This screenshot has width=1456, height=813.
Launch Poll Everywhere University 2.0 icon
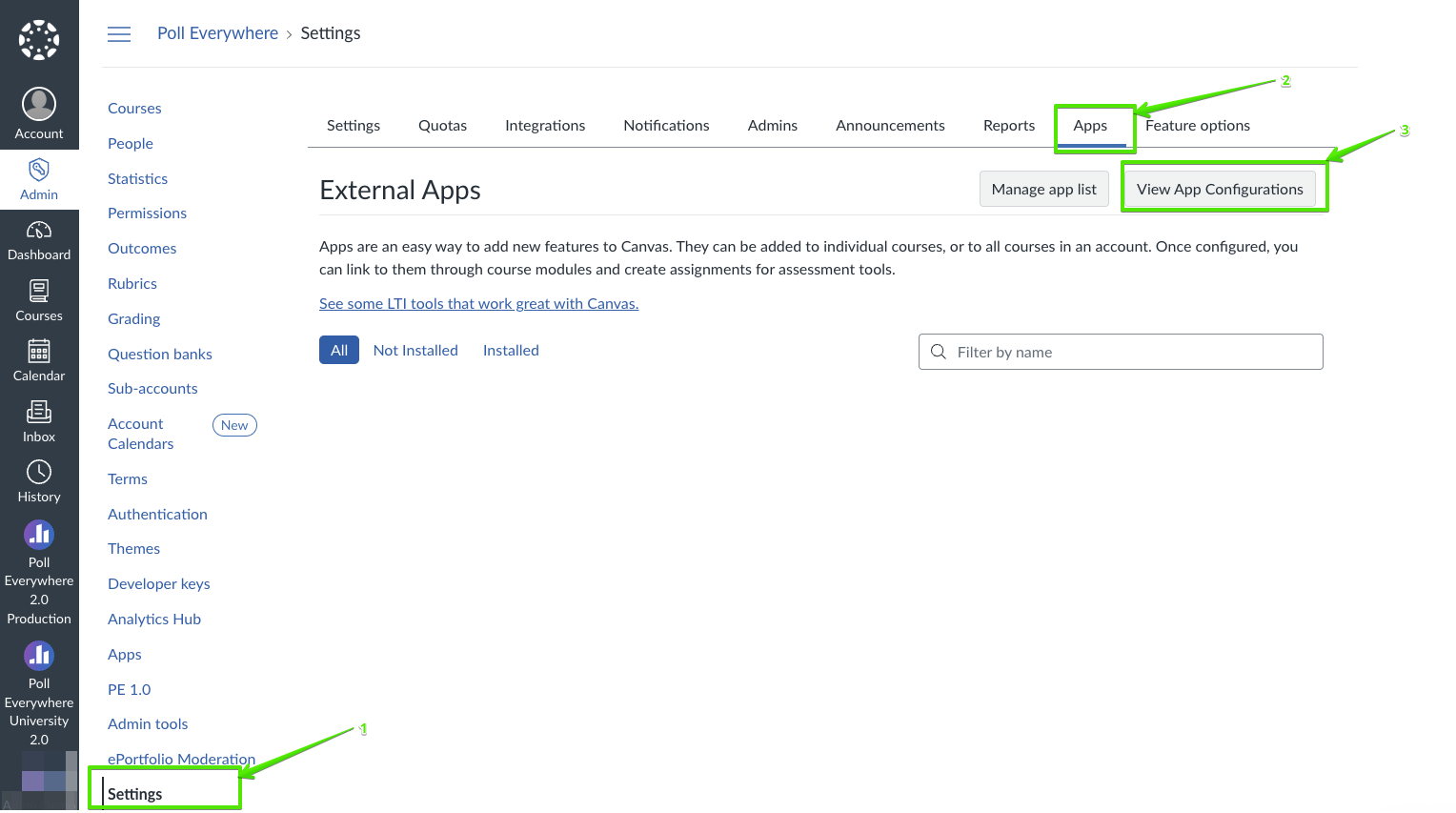click(39, 656)
